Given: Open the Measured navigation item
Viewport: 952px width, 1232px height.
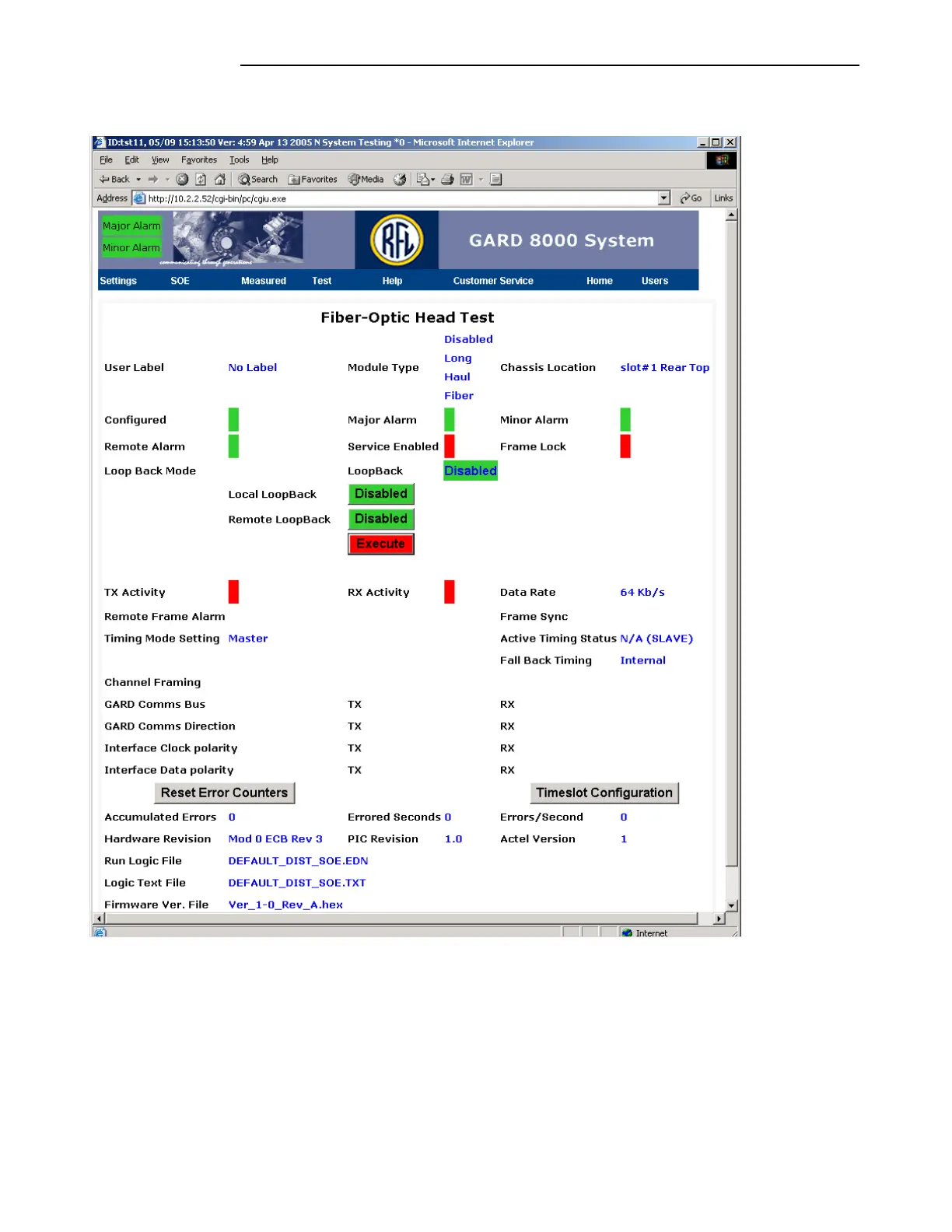Looking at the screenshot, I should pos(264,281).
